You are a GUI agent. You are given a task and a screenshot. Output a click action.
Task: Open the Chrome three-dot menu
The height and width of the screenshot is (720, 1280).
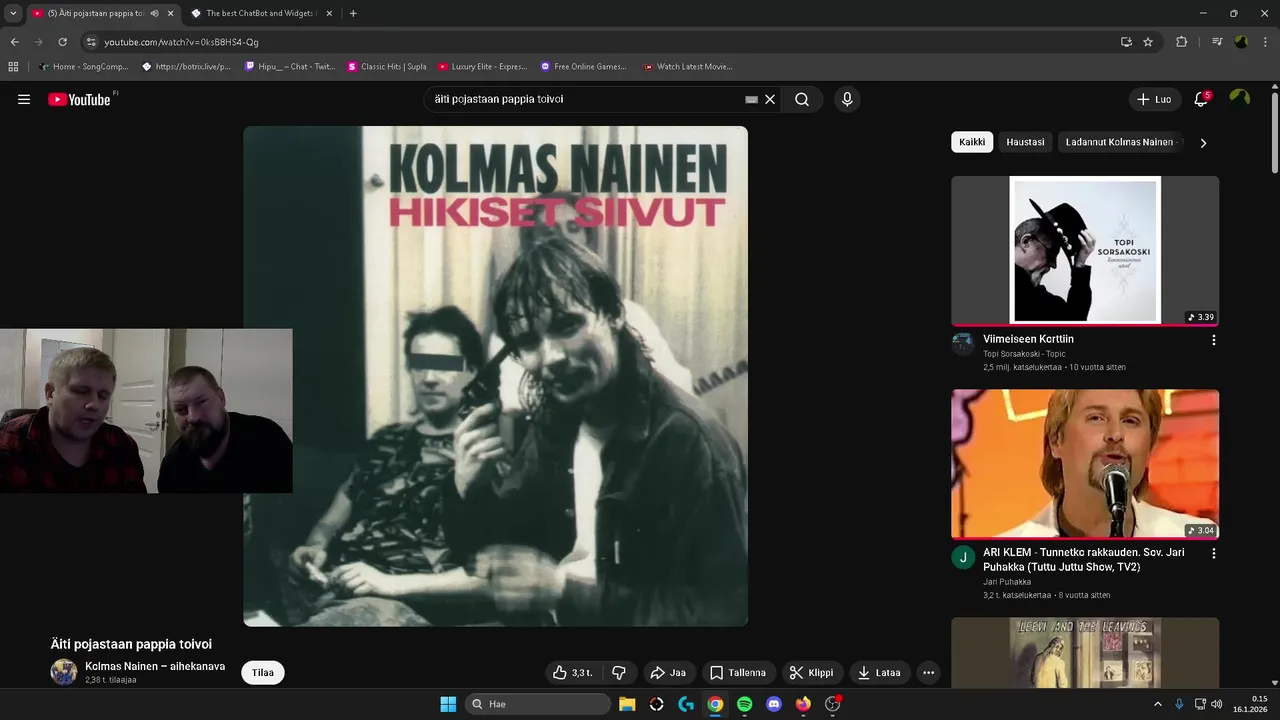[1265, 42]
